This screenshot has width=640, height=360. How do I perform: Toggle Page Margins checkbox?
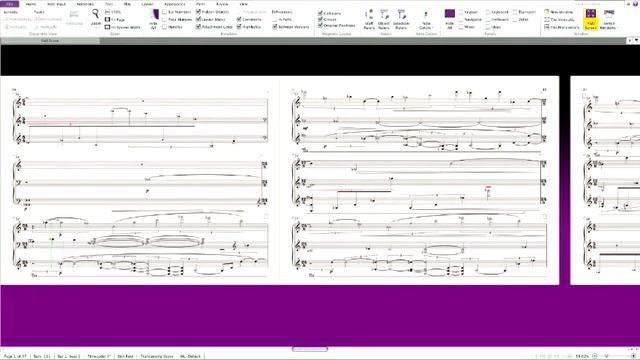coord(177,20)
